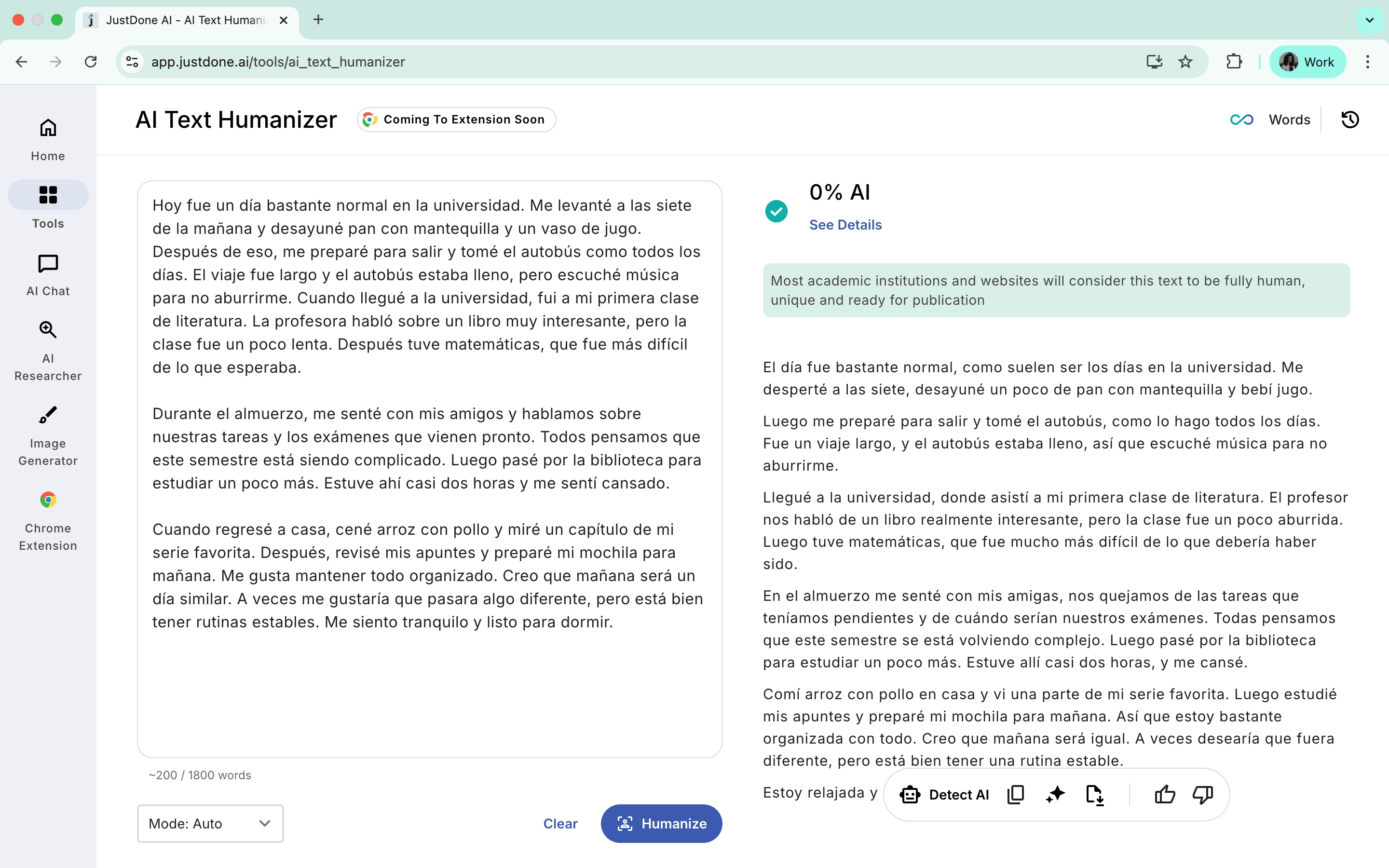This screenshot has width=1389, height=868.
Task: Download the output document
Action: (x=1094, y=795)
